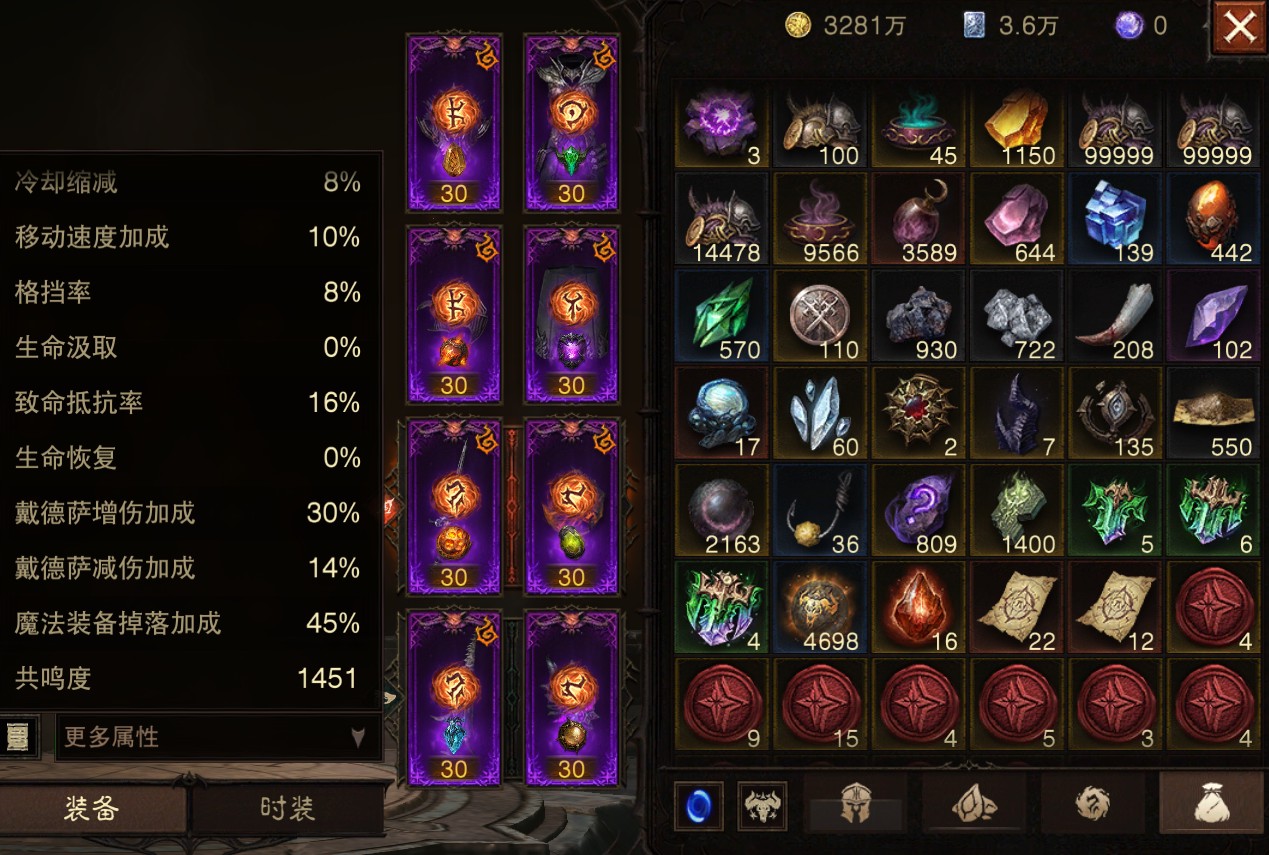The height and width of the screenshot is (855, 1269).
Task: Click the 装备 button
Action: click(x=92, y=810)
